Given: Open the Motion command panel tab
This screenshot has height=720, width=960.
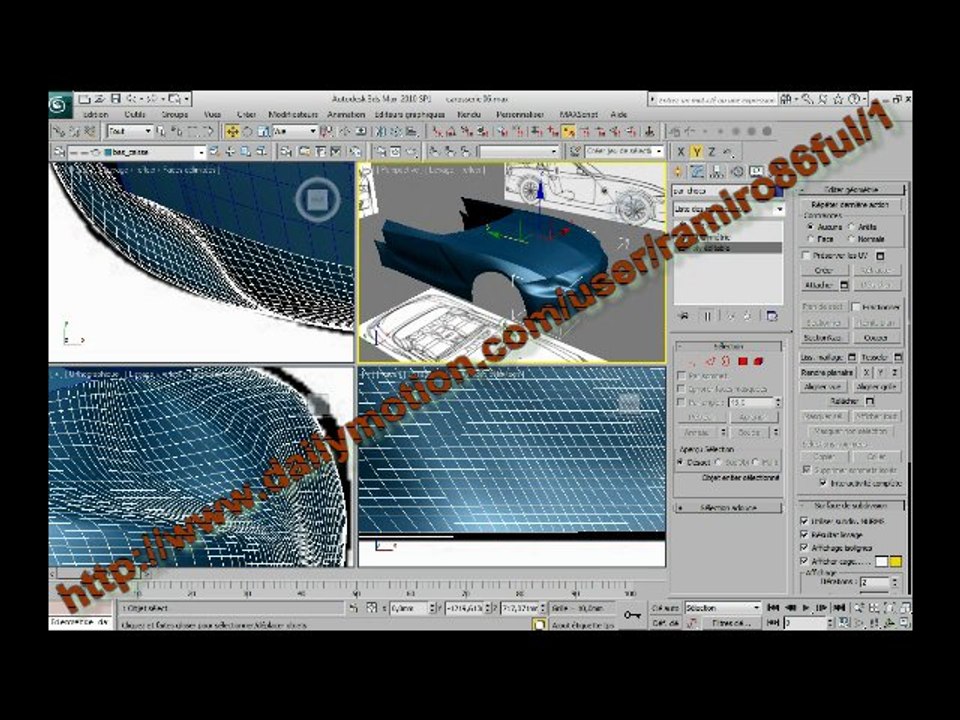Looking at the screenshot, I should click(737, 172).
